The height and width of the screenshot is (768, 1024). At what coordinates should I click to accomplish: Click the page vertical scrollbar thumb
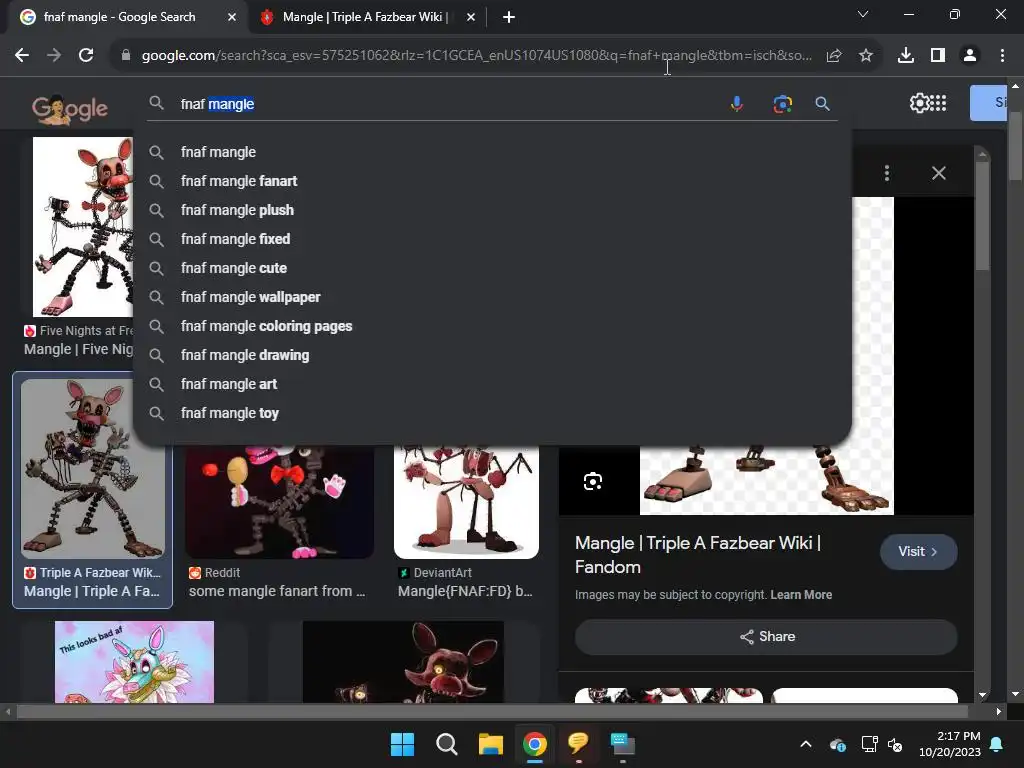pyautogui.click(x=1015, y=146)
